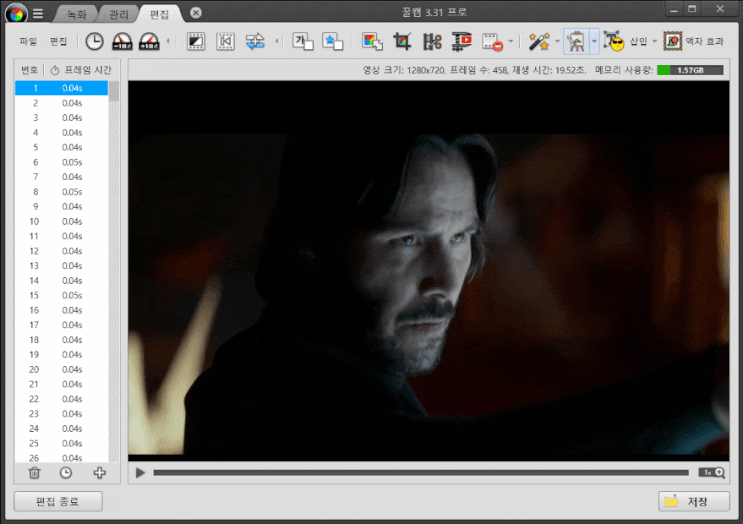The width and height of the screenshot is (743, 524).
Task: Open the resize image icon
Action: 372,42
